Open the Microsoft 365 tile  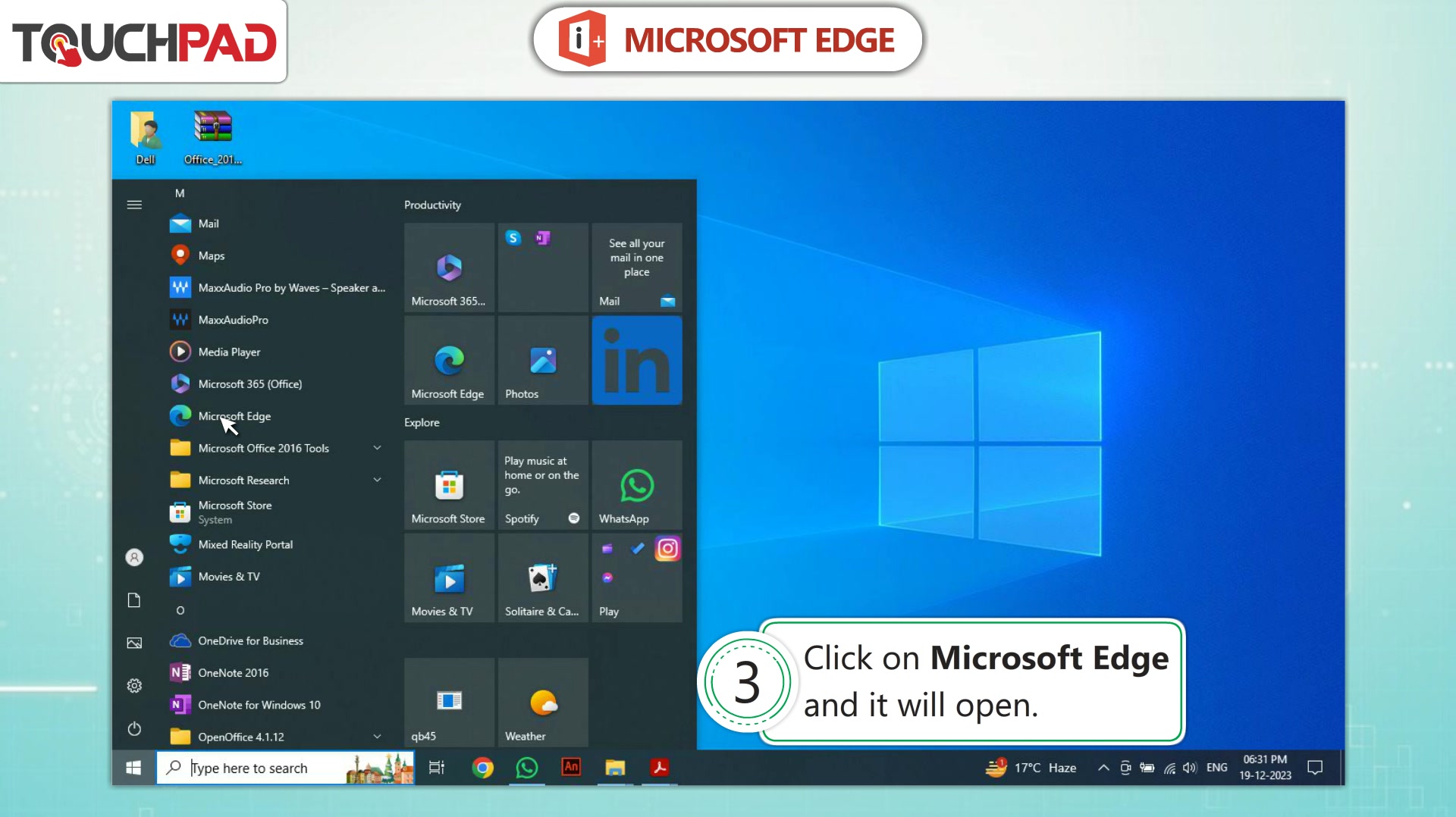pos(449,267)
